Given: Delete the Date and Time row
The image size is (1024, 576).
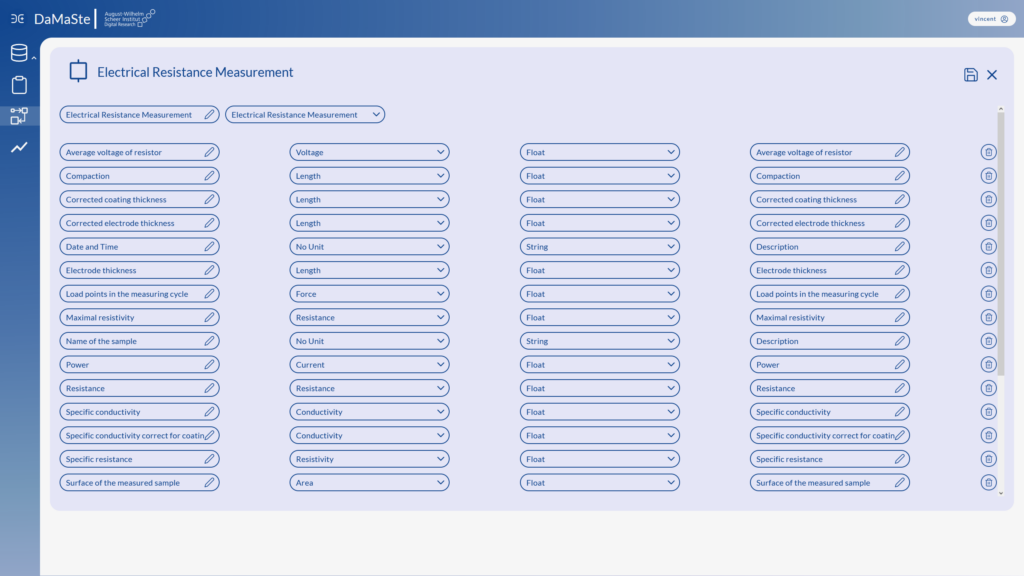Looking at the screenshot, I should [x=988, y=246].
